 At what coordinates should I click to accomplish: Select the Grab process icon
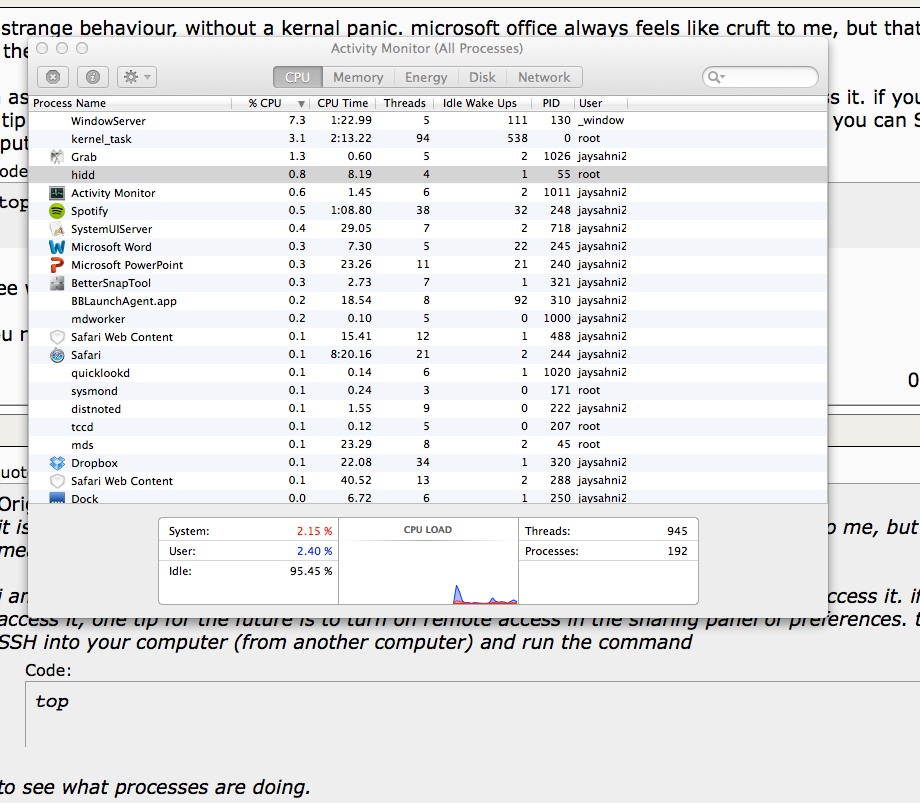(x=56, y=157)
